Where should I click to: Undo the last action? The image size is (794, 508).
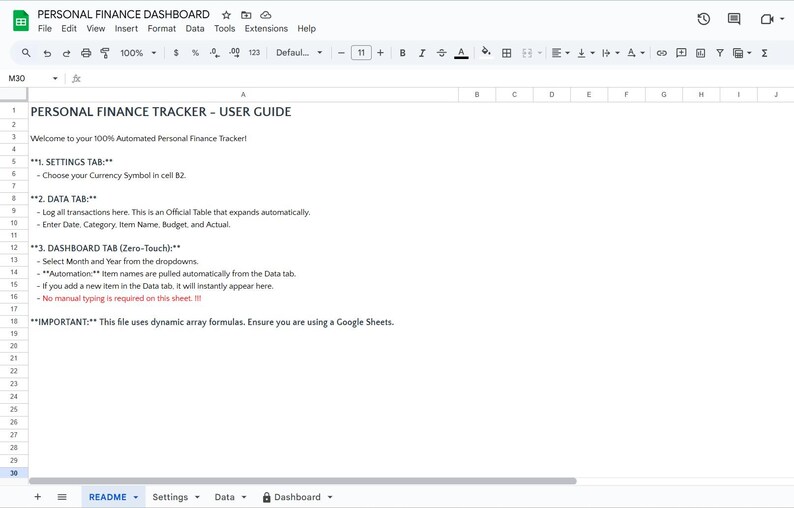[47, 53]
